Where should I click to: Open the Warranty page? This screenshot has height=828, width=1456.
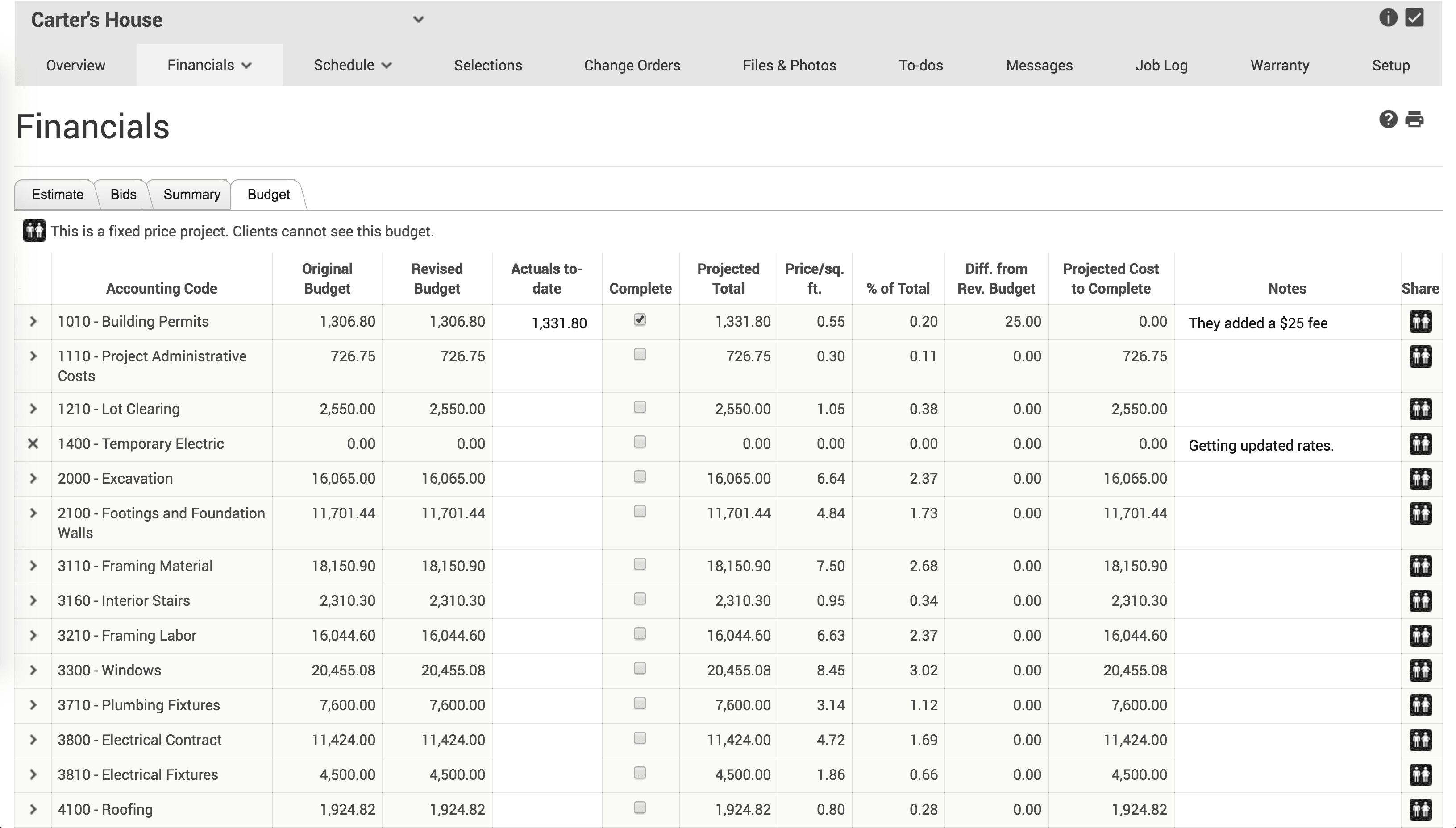(x=1279, y=65)
